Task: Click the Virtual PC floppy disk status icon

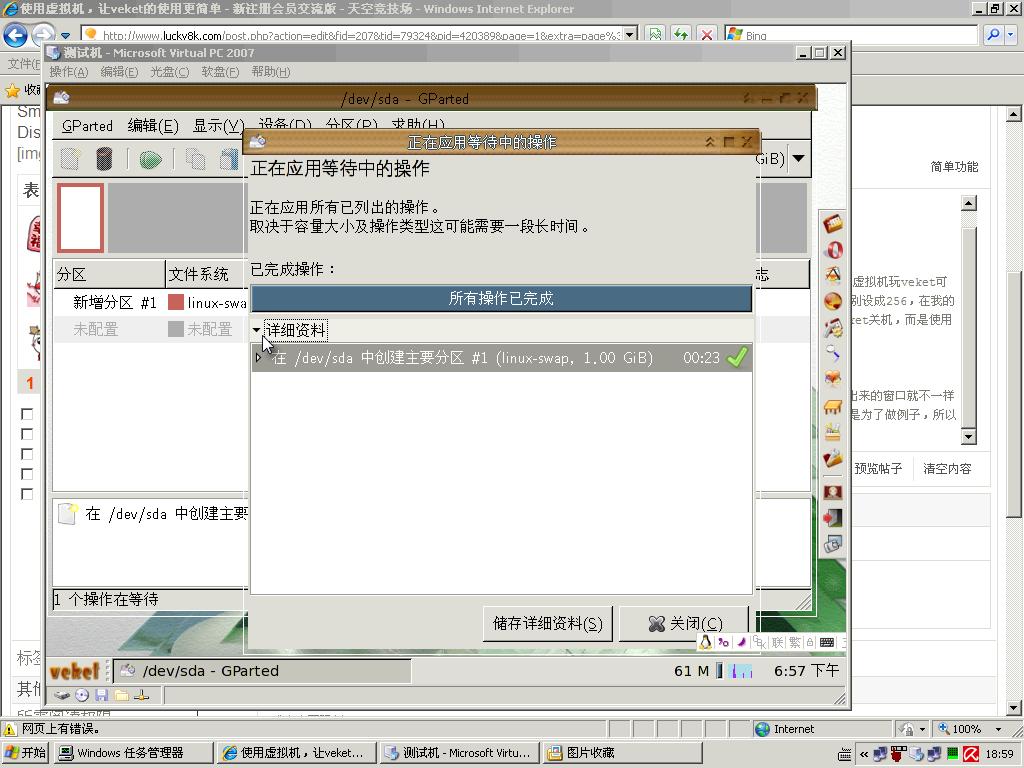Action: [101, 695]
